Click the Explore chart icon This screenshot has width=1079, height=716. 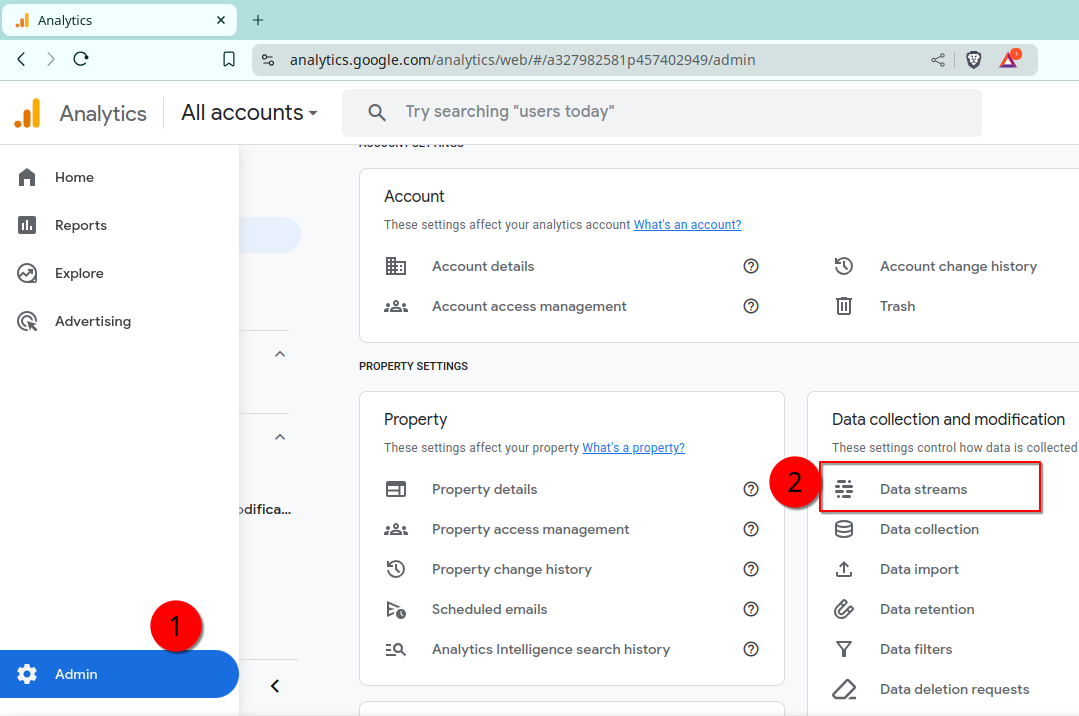27,273
